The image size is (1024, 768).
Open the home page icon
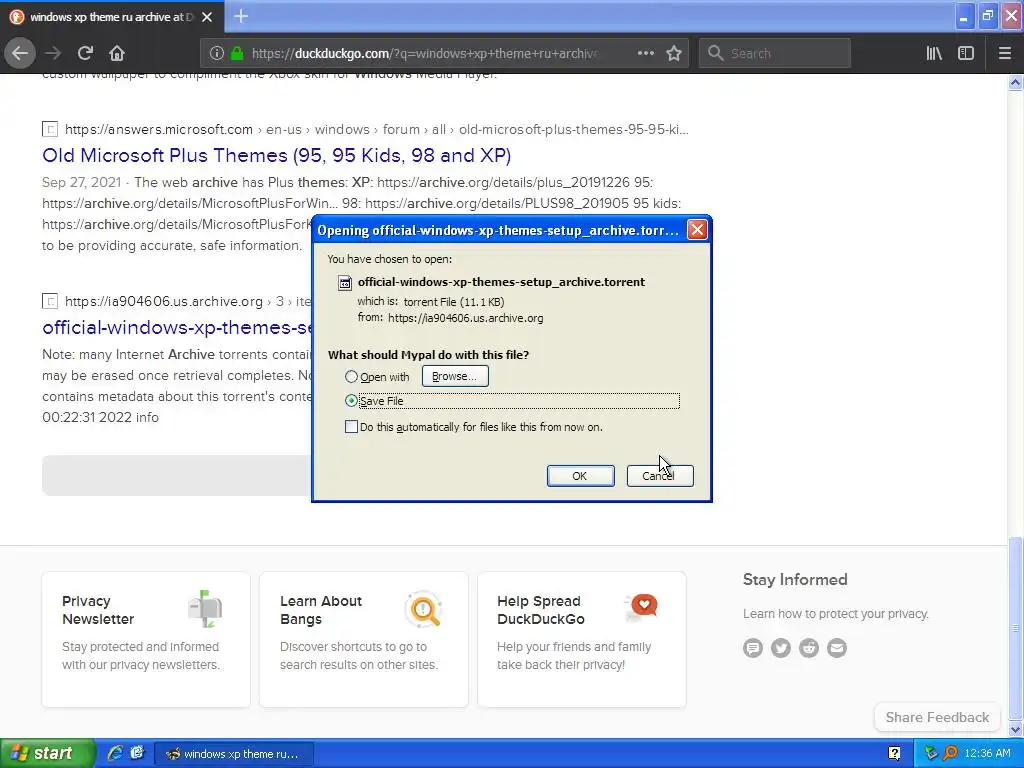[x=117, y=53]
